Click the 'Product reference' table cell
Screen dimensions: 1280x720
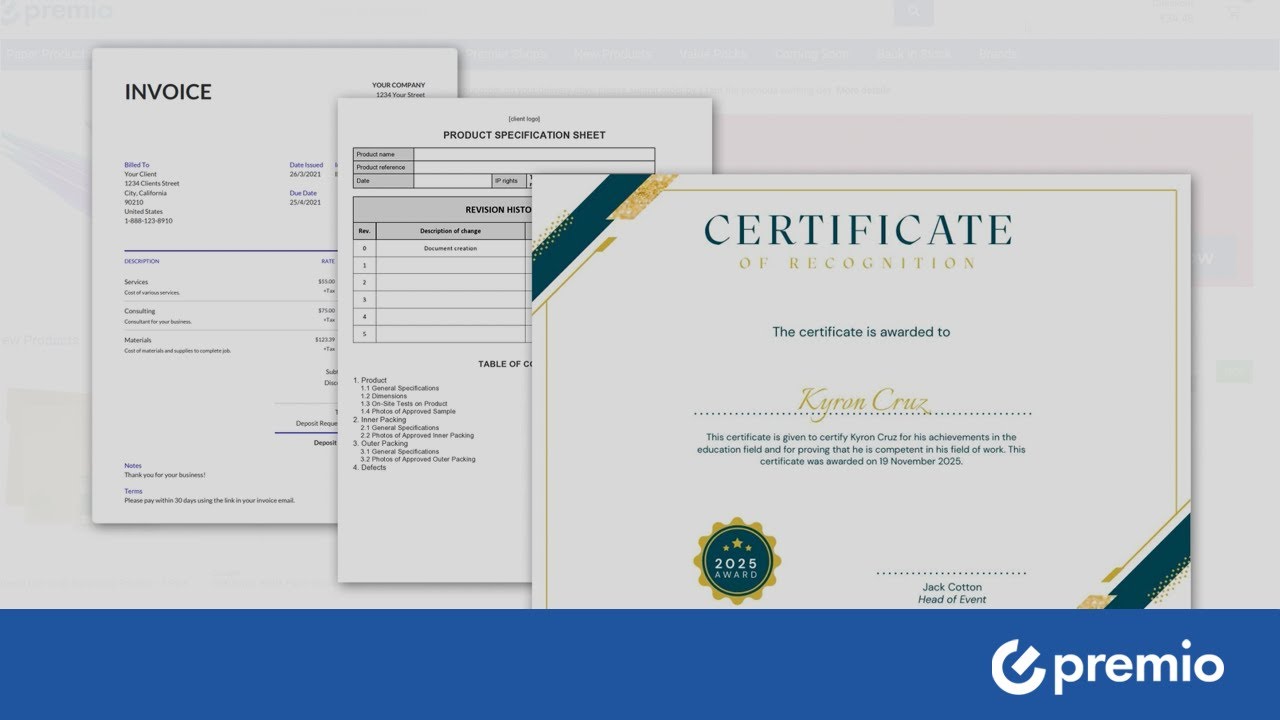click(x=384, y=167)
